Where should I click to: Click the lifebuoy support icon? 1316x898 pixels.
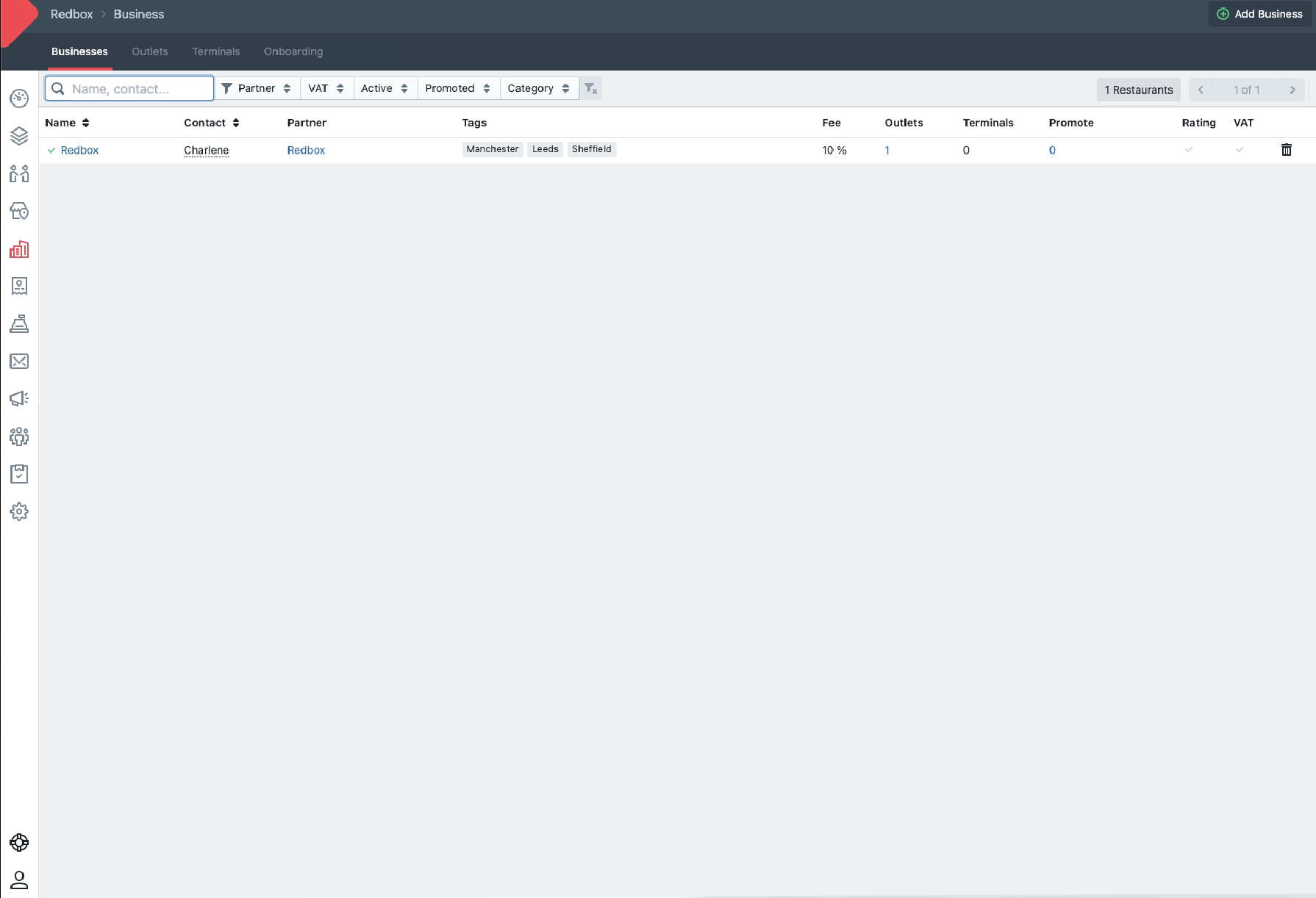(x=19, y=842)
